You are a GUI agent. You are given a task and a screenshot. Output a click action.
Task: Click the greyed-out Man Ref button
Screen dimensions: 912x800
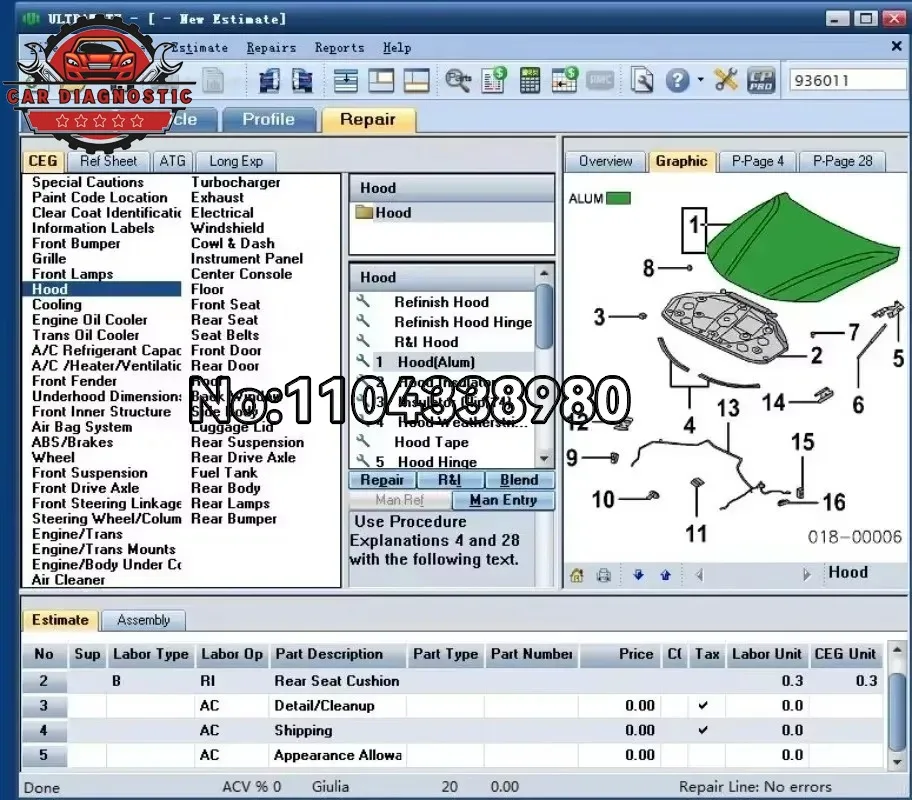pyautogui.click(x=400, y=500)
